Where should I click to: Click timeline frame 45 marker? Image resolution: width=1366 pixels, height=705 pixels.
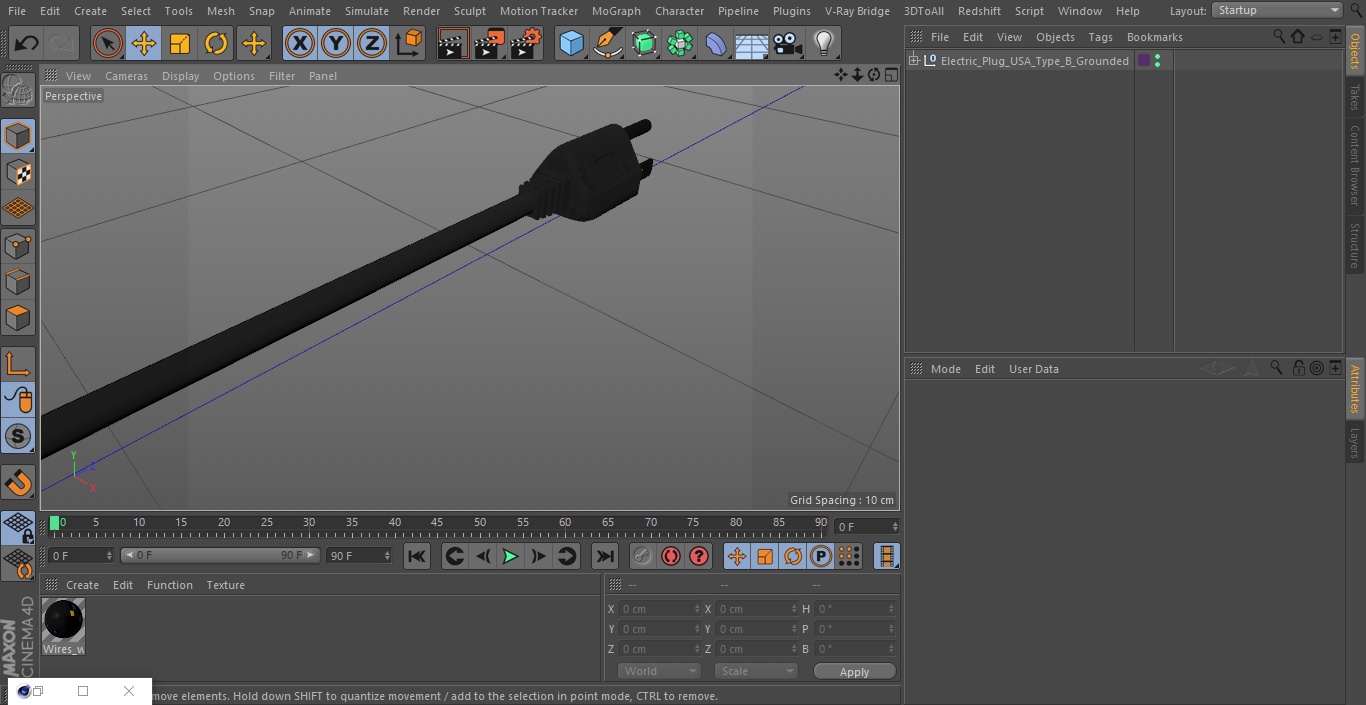(437, 522)
